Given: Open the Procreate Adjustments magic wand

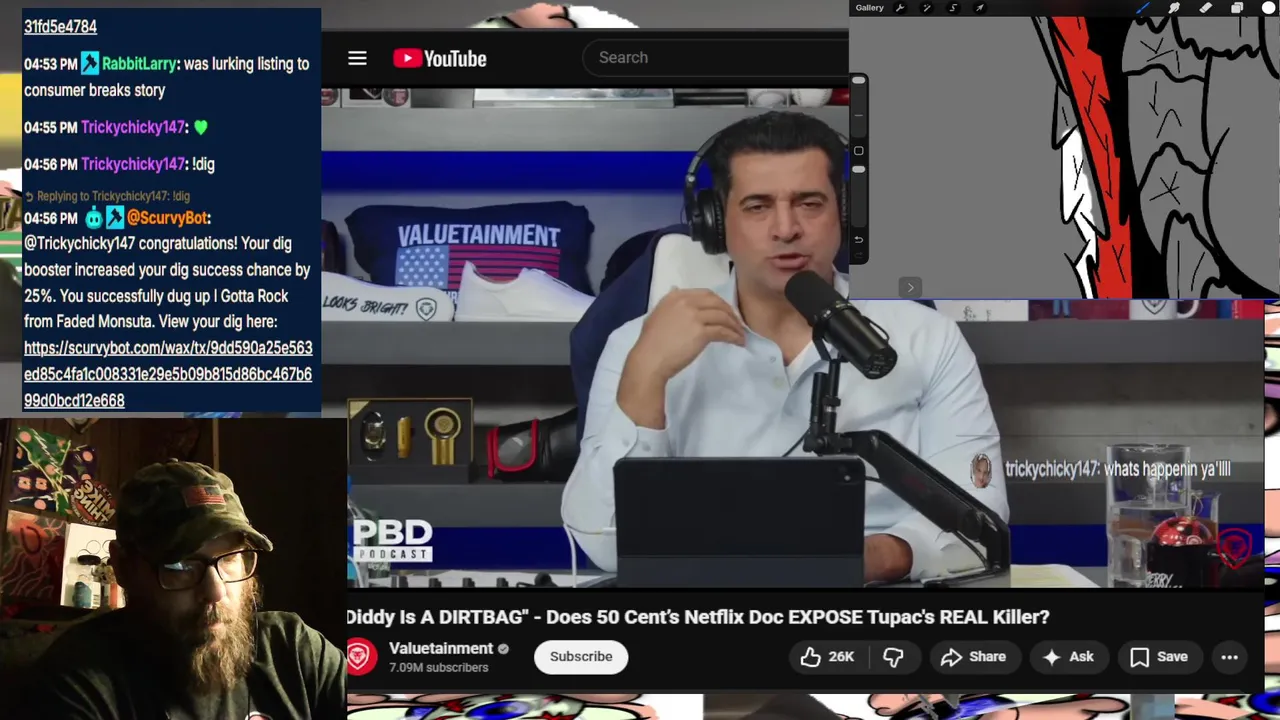Looking at the screenshot, I should click(x=927, y=8).
